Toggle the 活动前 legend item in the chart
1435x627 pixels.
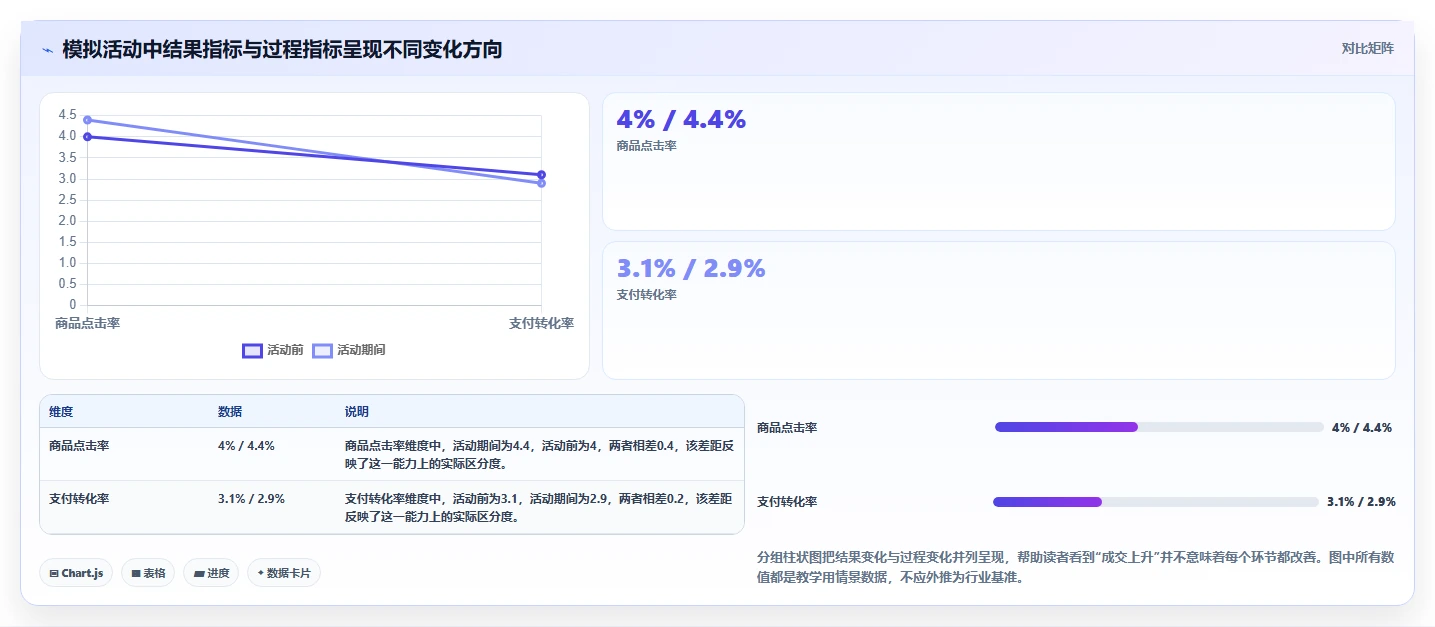273,350
